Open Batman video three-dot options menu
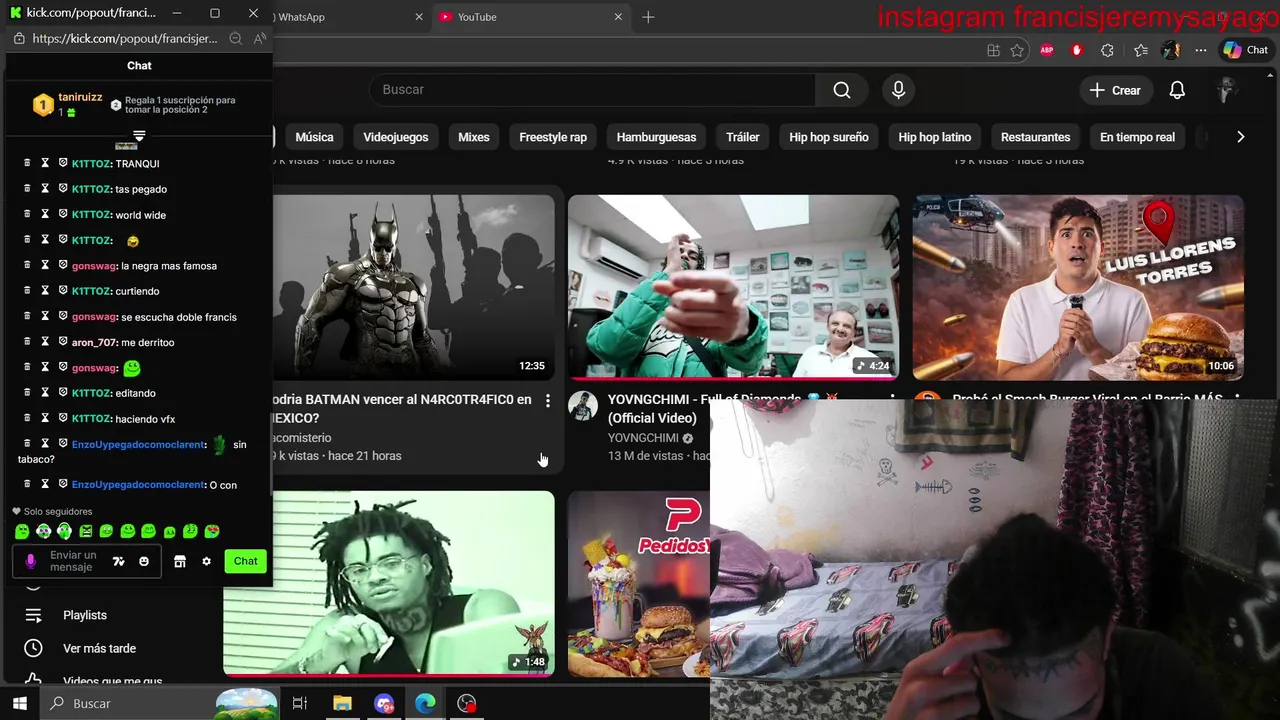Image resolution: width=1280 pixels, height=720 pixels. (x=547, y=400)
